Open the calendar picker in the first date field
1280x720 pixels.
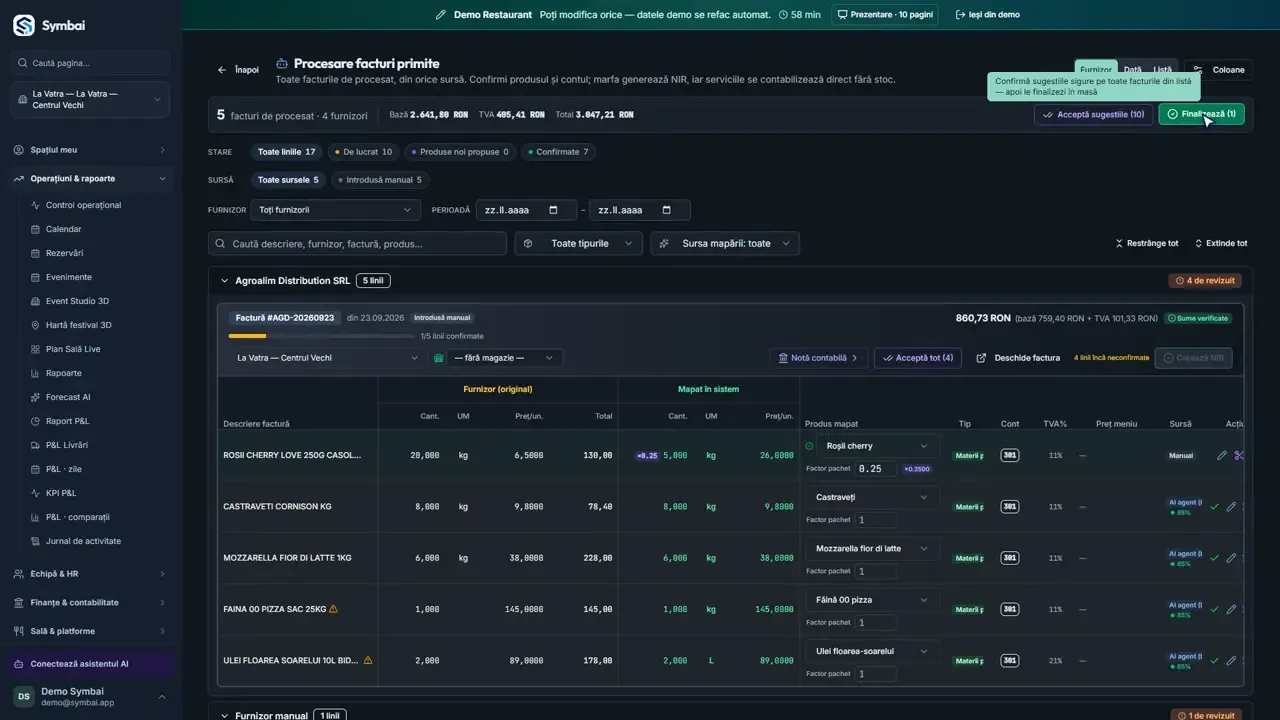coord(554,210)
